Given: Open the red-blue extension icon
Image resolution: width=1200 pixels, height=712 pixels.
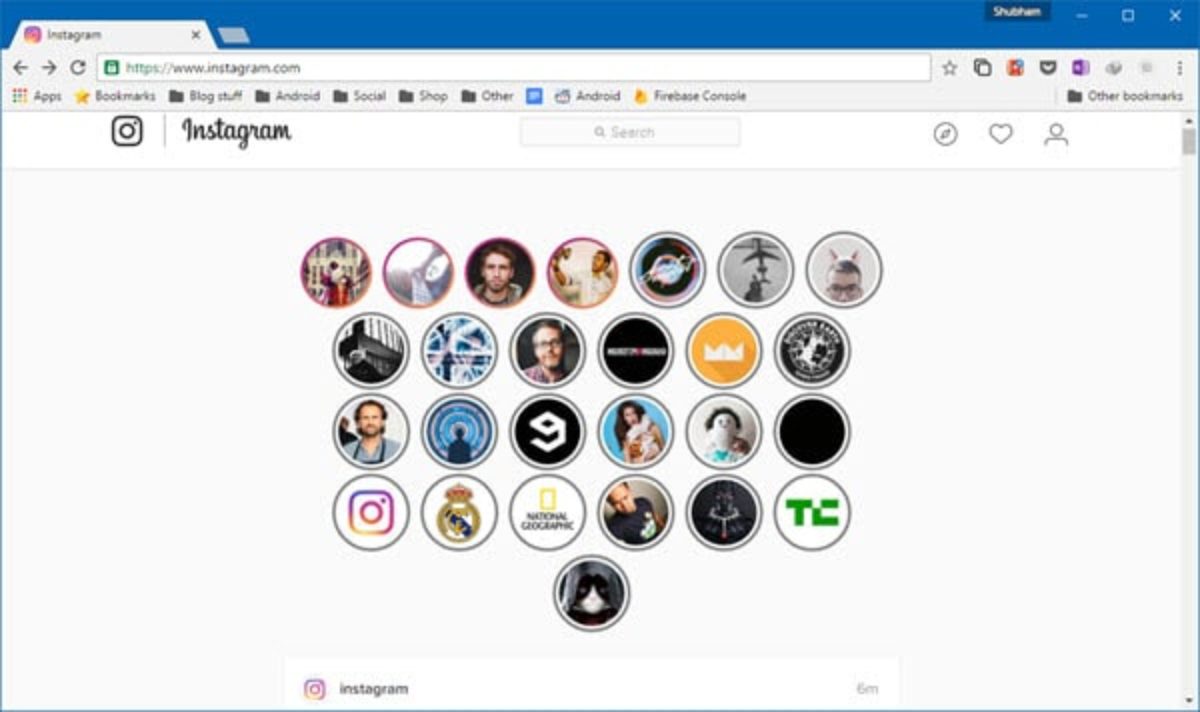Looking at the screenshot, I should click(1015, 68).
